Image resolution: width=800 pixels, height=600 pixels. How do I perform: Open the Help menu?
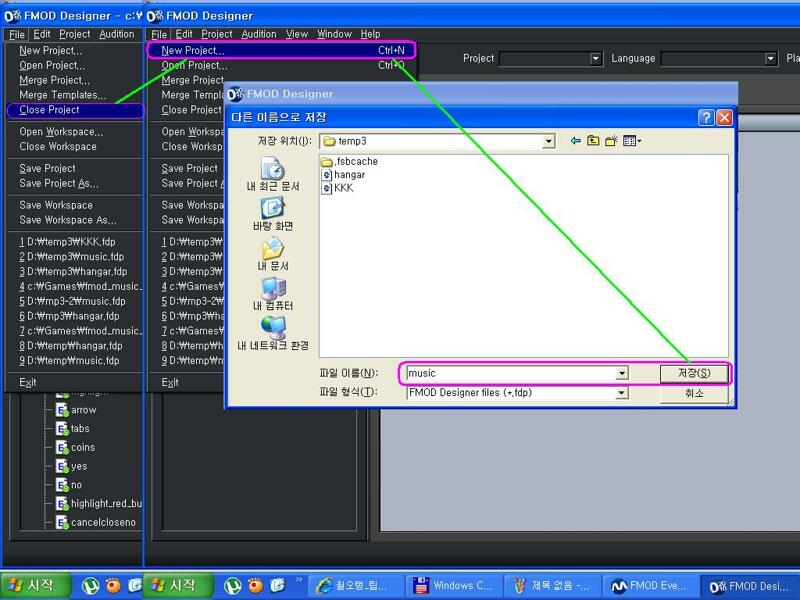tap(370, 34)
